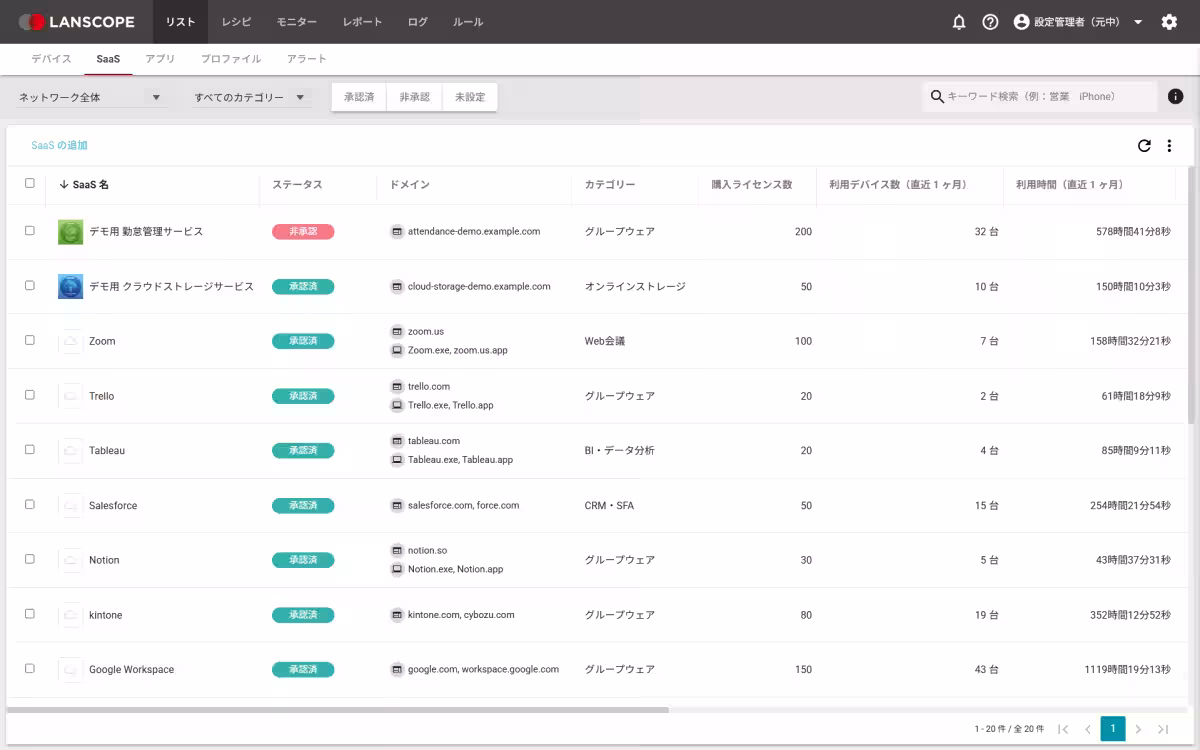Click the kintone service icon
The width and height of the screenshot is (1200, 750).
click(70, 615)
